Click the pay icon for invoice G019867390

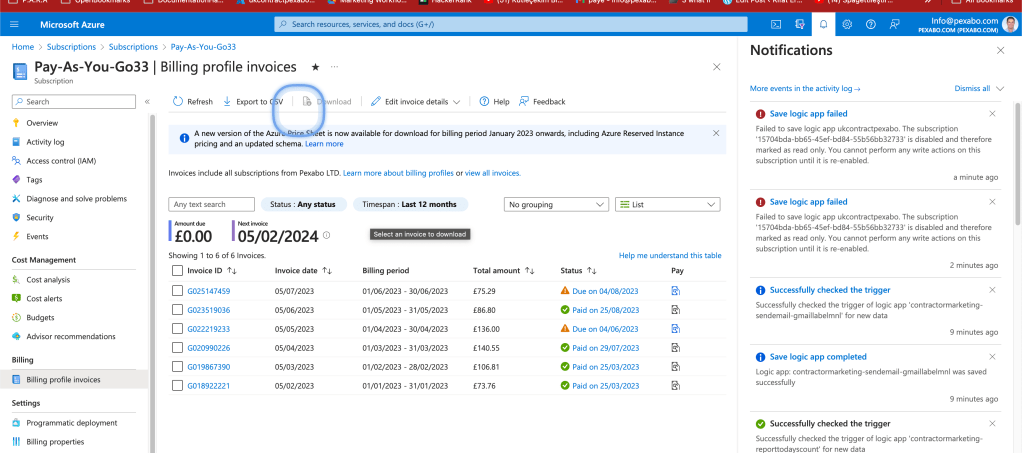676,366
